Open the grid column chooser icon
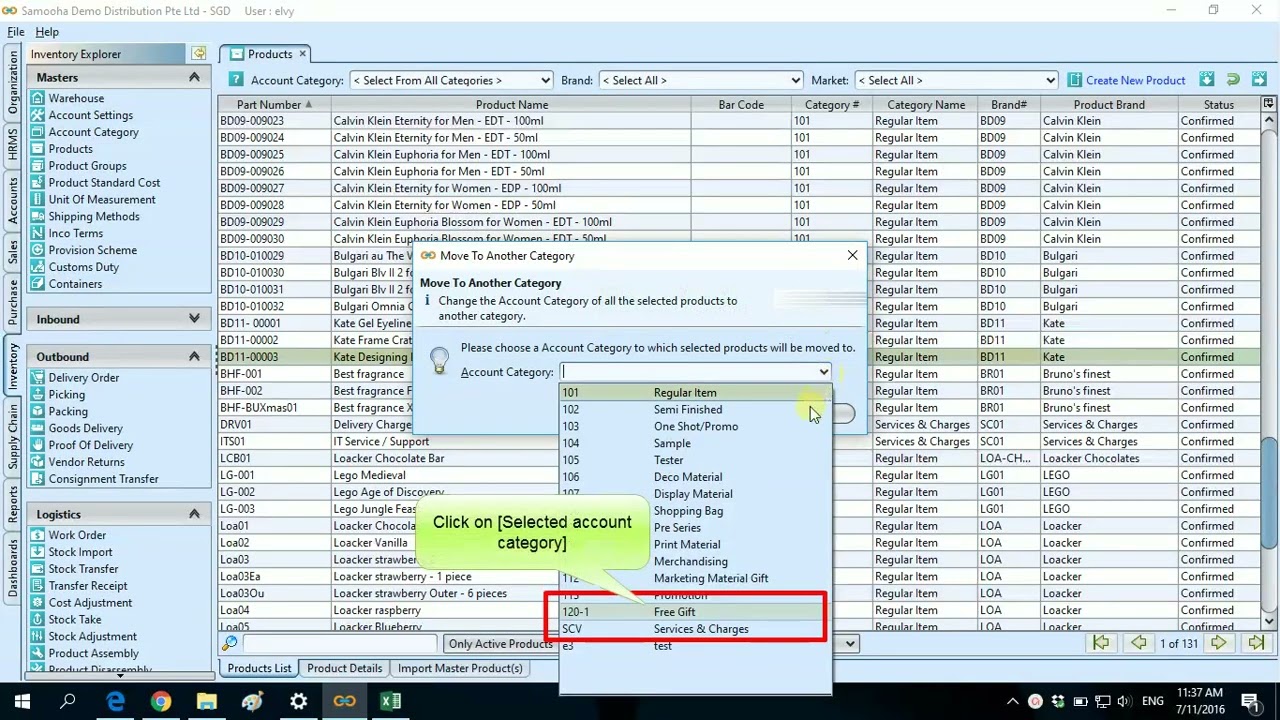The height and width of the screenshot is (720, 1280). tap(1269, 104)
